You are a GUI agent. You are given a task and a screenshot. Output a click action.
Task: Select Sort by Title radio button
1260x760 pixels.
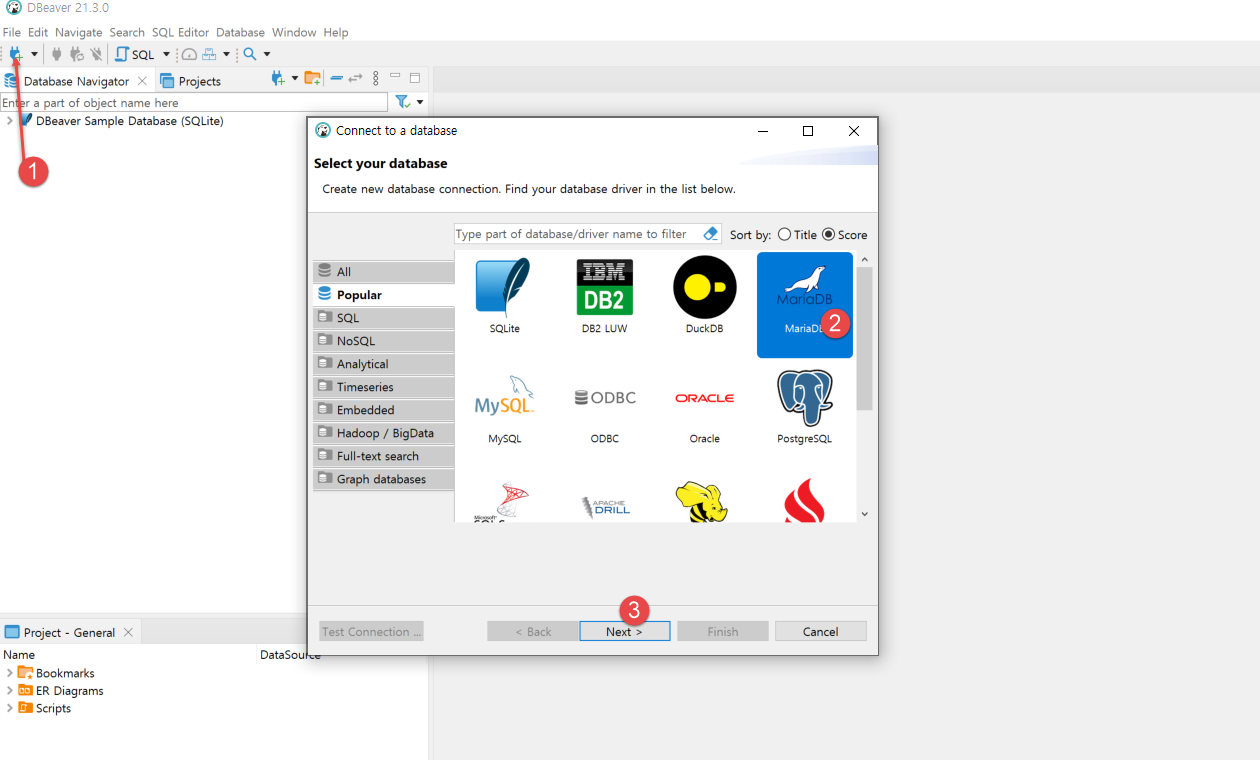[x=784, y=235]
